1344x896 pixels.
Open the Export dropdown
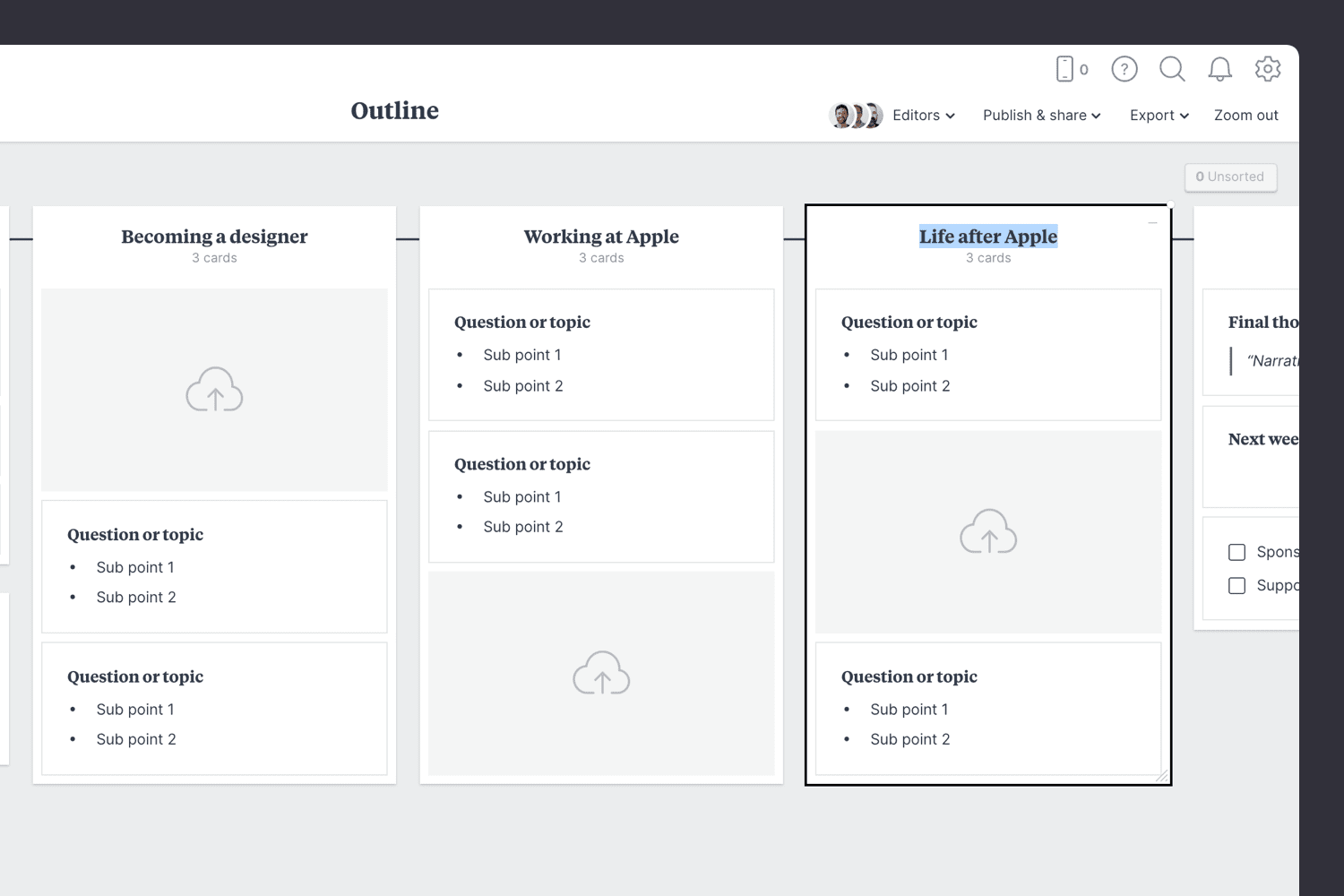coord(1158,115)
